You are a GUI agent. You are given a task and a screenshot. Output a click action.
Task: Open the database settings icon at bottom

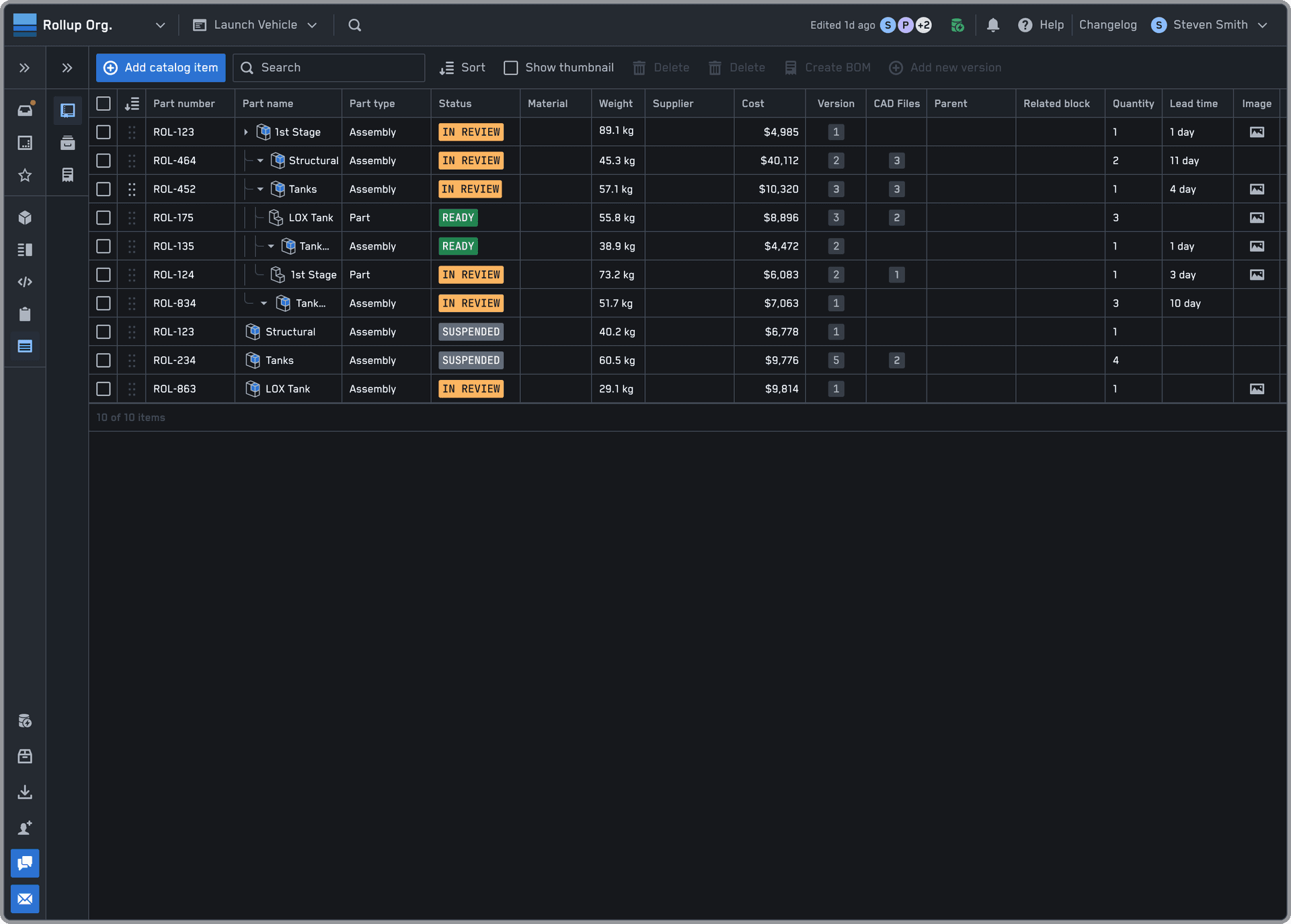click(25, 721)
